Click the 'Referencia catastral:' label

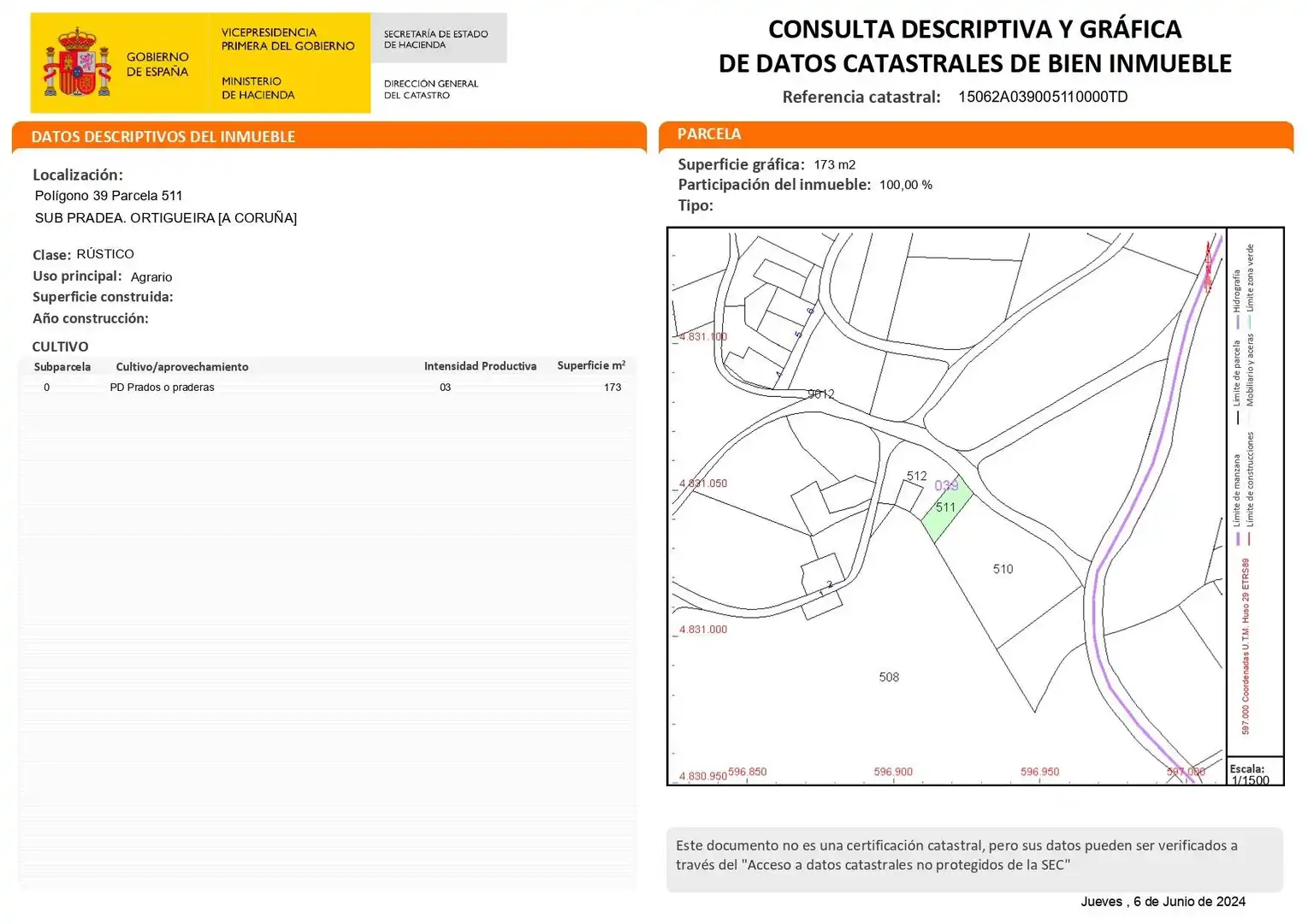click(861, 97)
